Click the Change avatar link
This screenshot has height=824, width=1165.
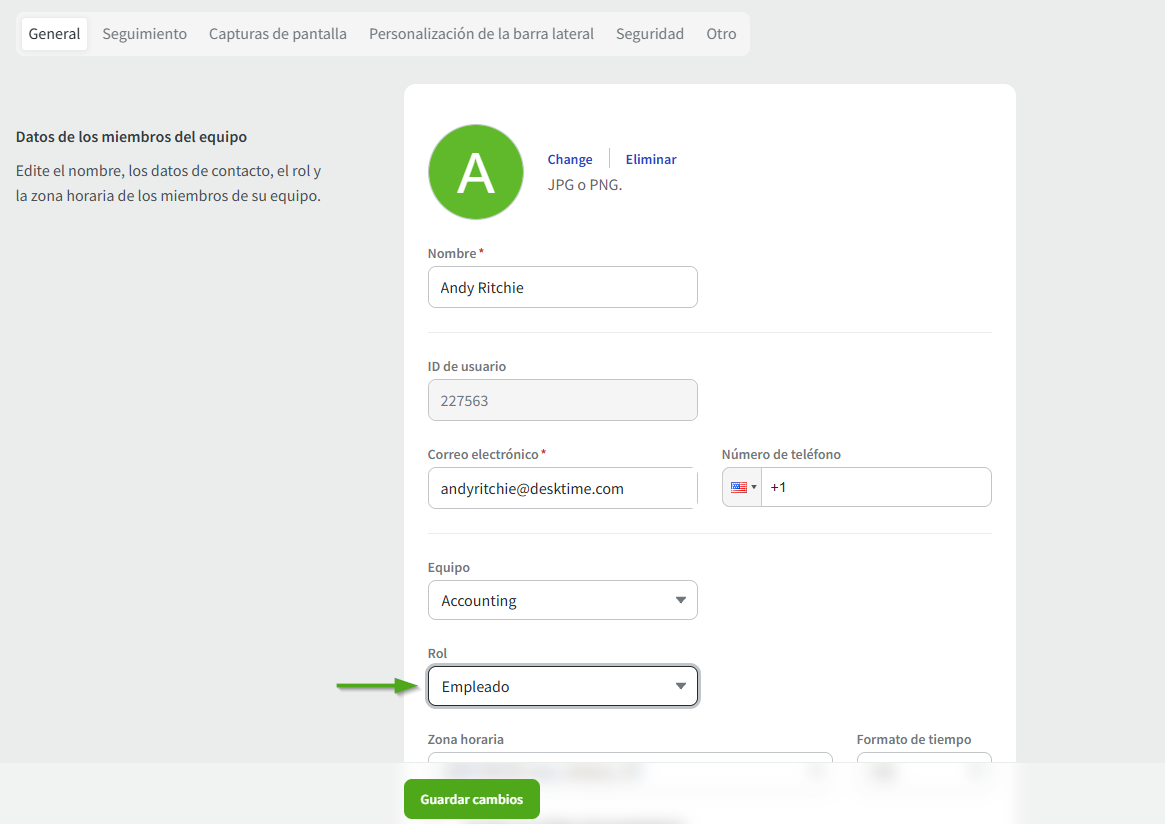click(x=569, y=159)
